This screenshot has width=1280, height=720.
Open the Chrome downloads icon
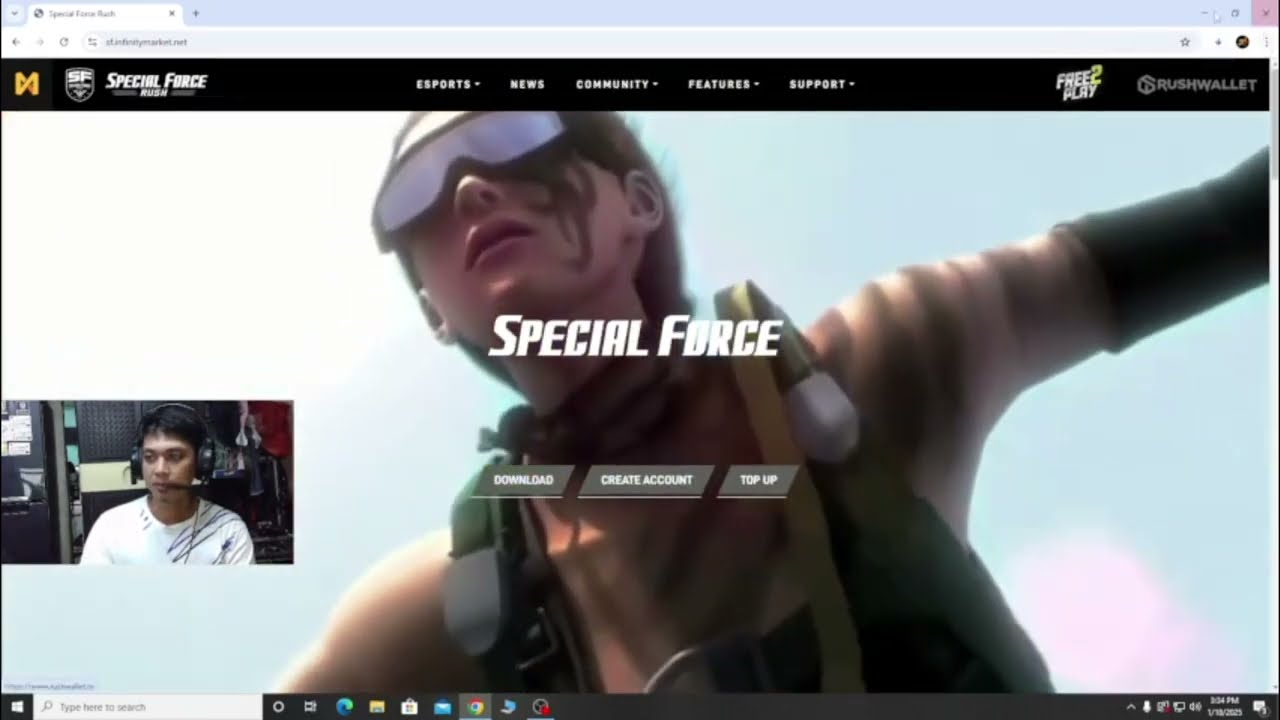pyautogui.click(x=1218, y=42)
